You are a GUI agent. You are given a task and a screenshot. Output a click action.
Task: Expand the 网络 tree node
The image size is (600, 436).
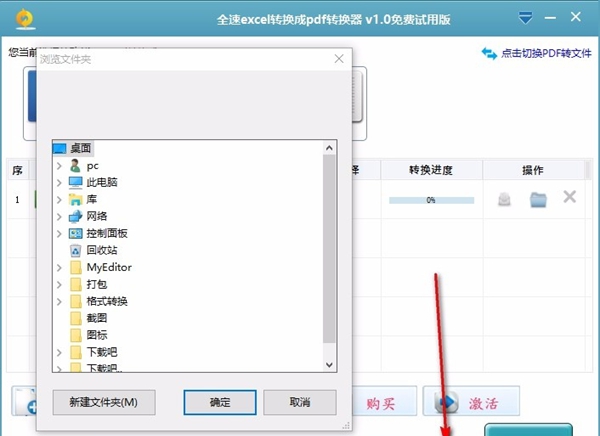coord(59,216)
